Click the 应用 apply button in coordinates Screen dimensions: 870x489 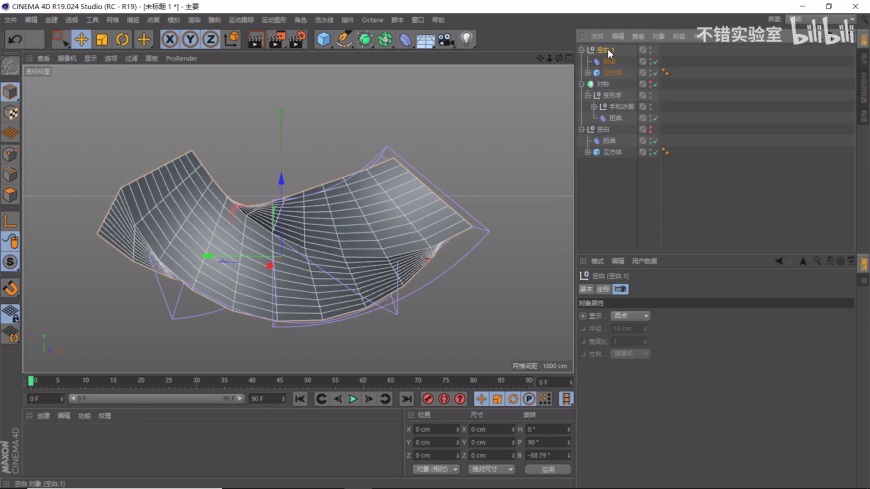(x=547, y=469)
